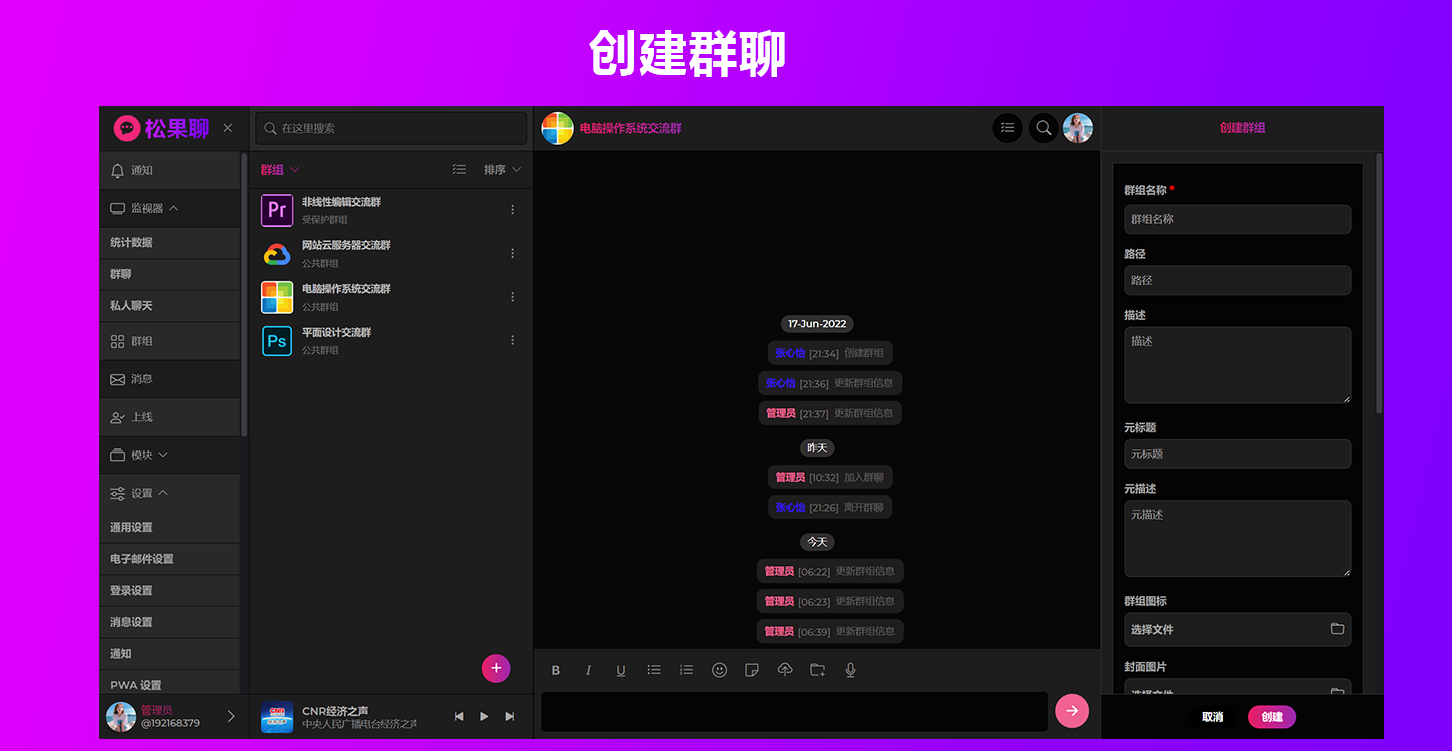Select the 平面设计交流群 group
The width and height of the screenshot is (1452, 751).
click(391, 341)
